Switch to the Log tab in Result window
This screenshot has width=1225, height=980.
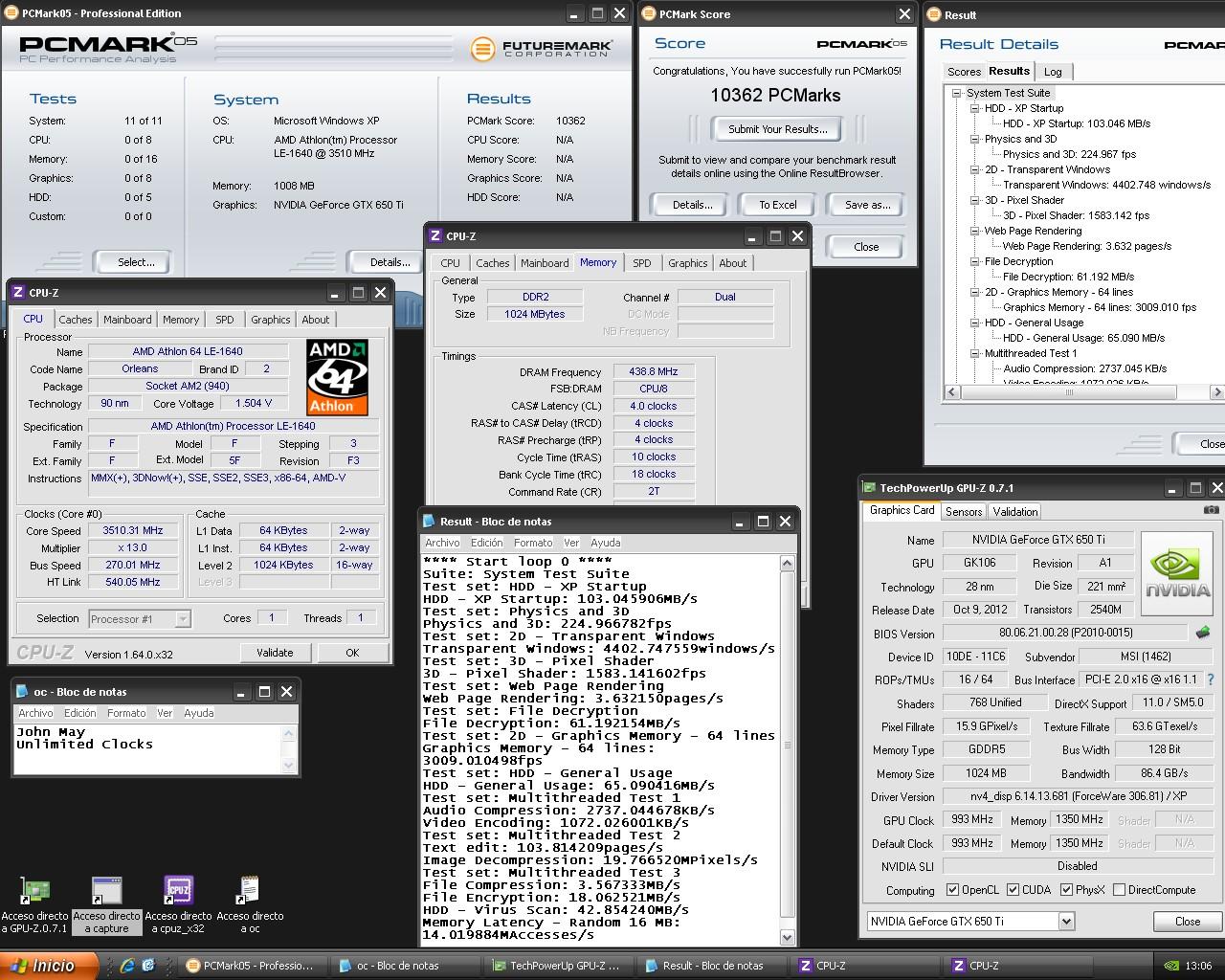(x=1053, y=72)
